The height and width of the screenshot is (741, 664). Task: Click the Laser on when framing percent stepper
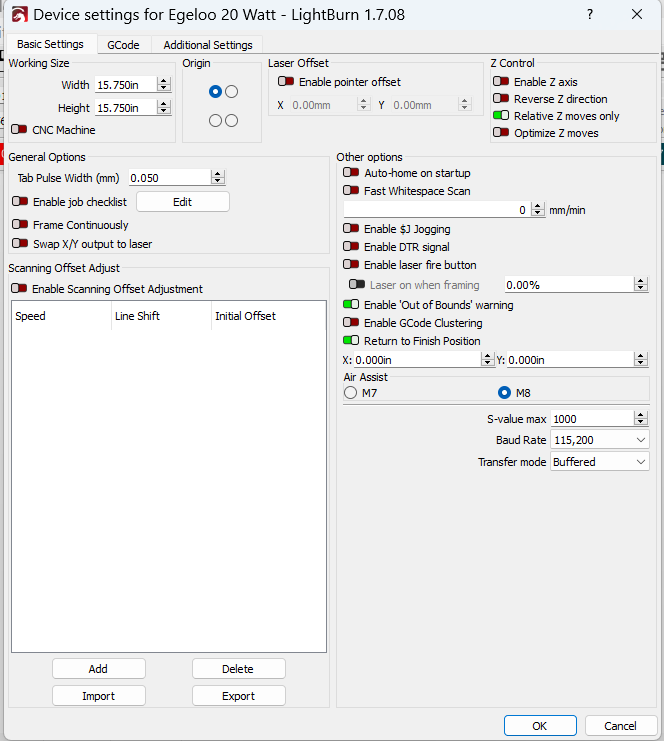(x=641, y=285)
